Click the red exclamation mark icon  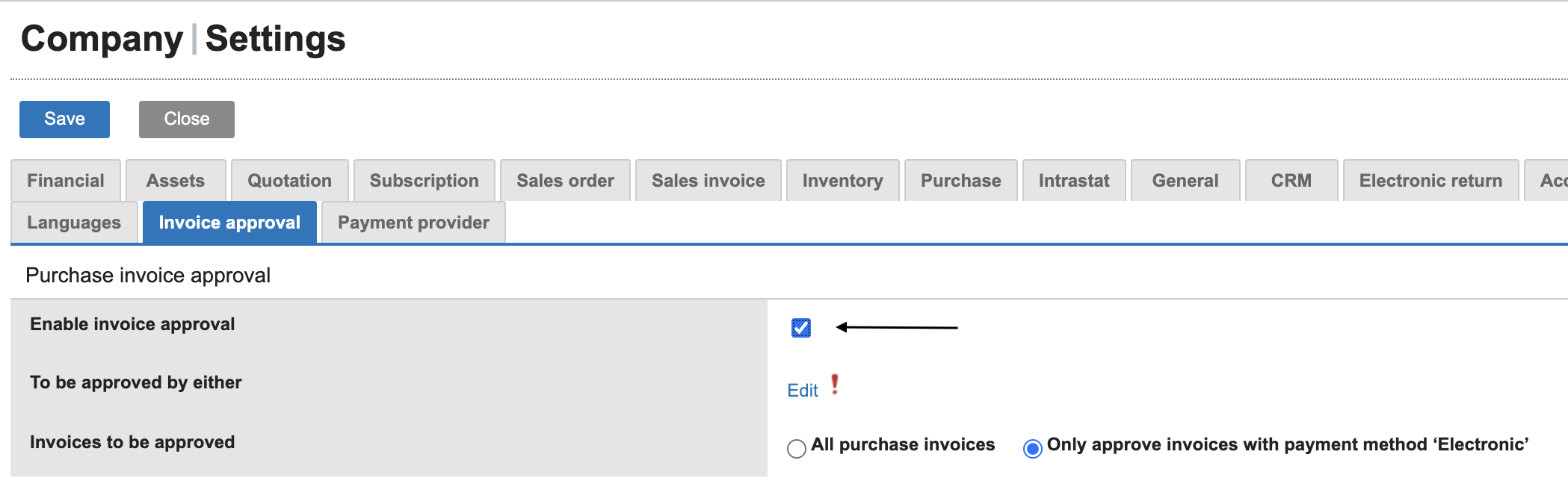[835, 385]
